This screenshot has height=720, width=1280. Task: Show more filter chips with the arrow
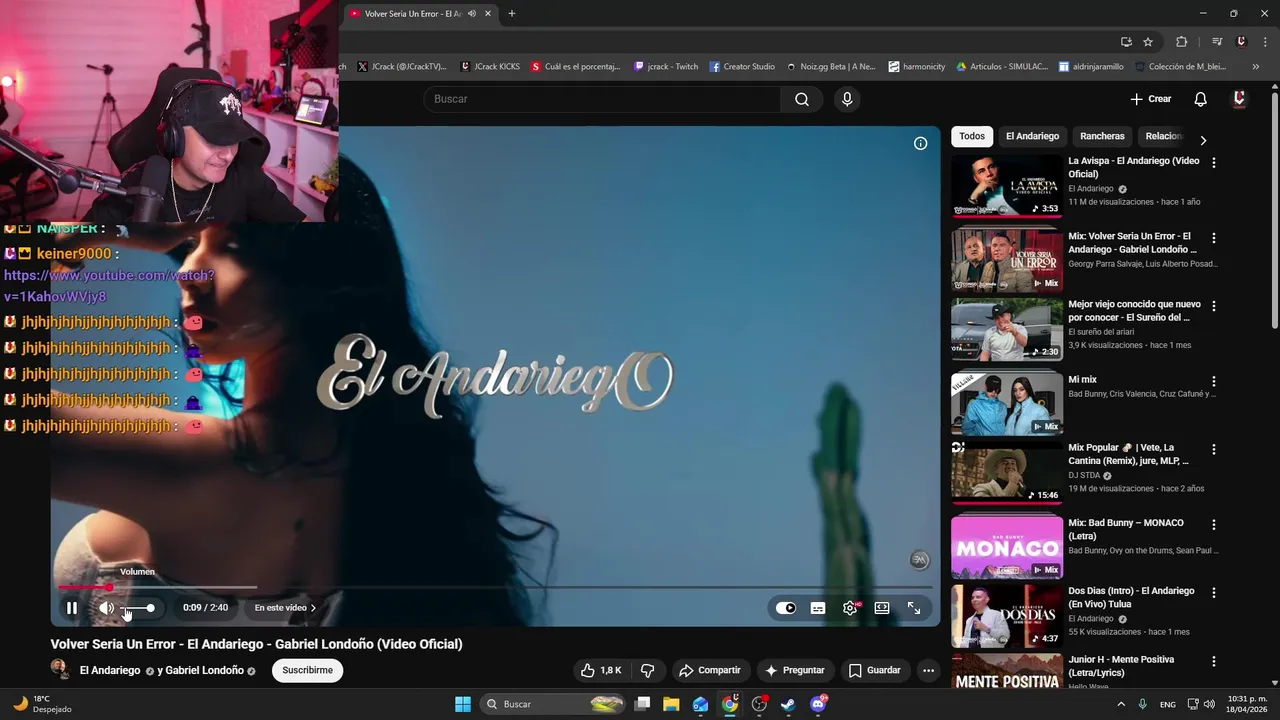[1203, 140]
